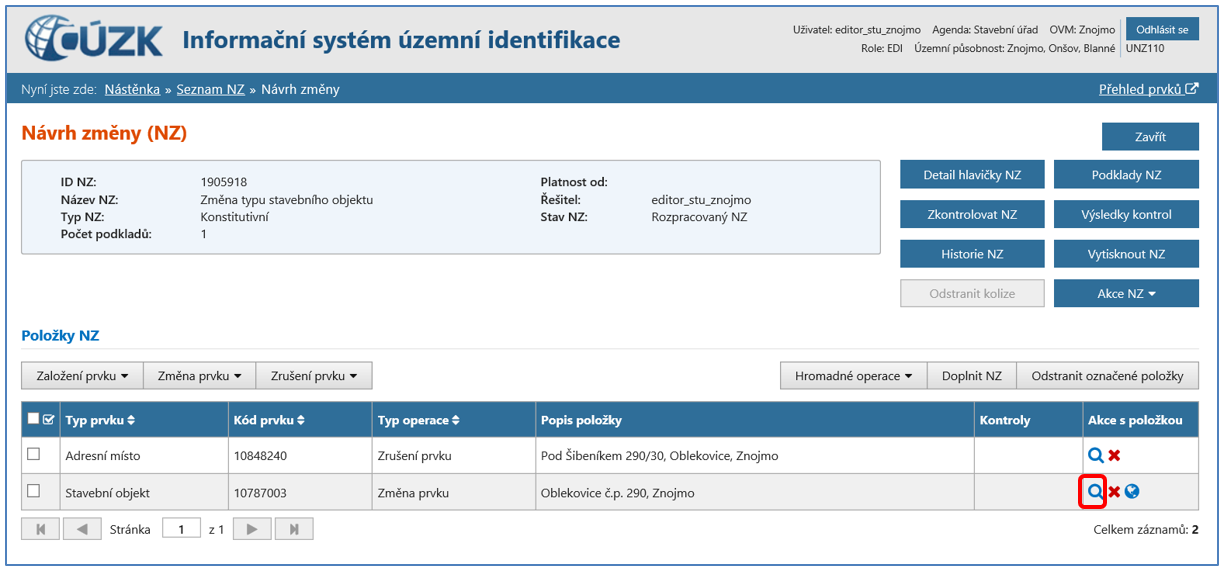This screenshot has width=1219, height=569.
Task: Tick the Stavební objekt row checkbox
Action: coord(34,491)
